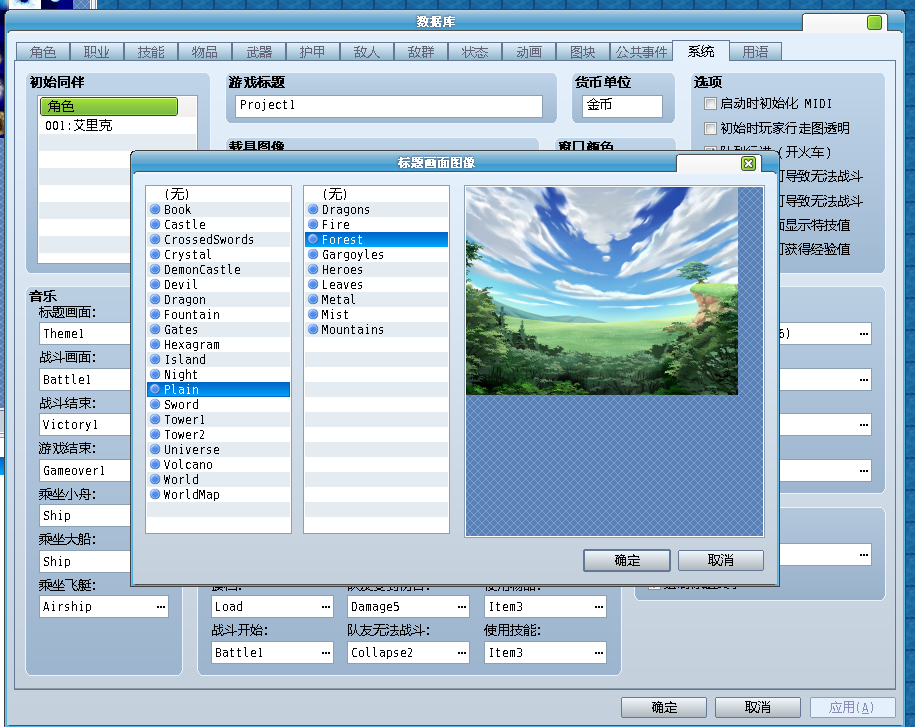This screenshot has height=727, width=915.
Task: Open the Battle1 battle-start sound selector
Action: 326,653
